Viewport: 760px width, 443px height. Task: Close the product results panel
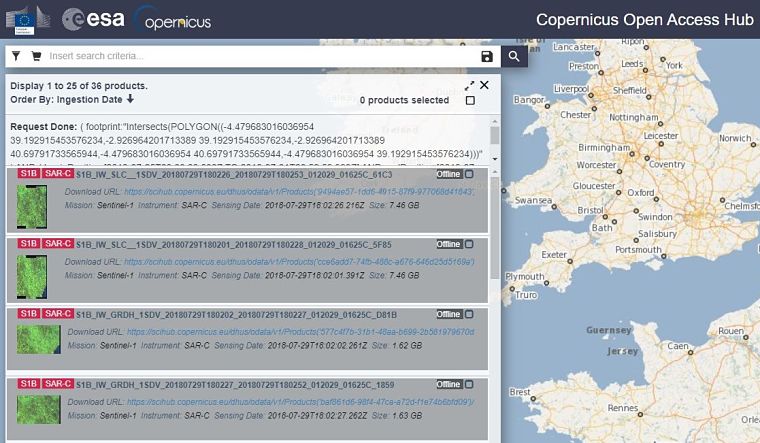pos(484,85)
